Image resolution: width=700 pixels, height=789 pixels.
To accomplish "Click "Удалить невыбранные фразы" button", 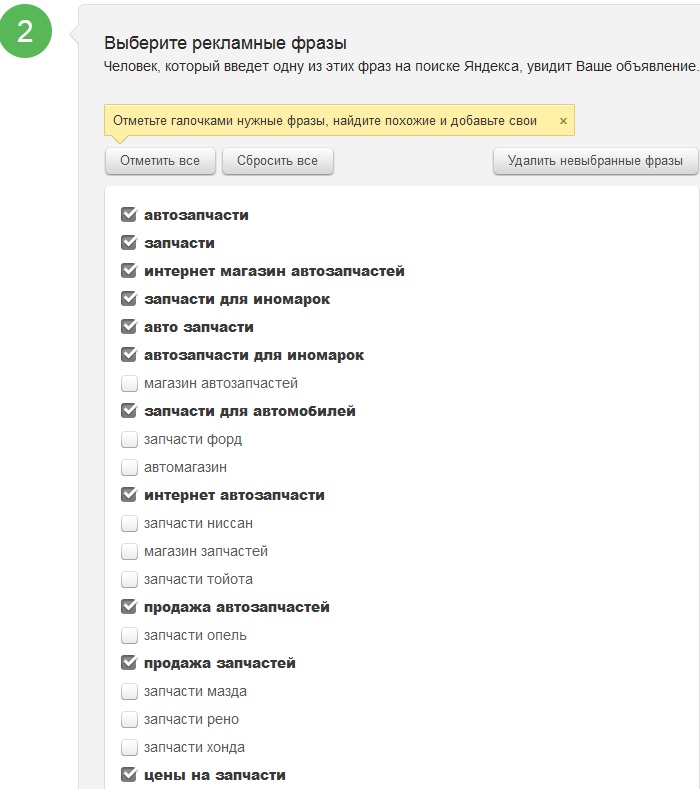I will click(x=595, y=161).
